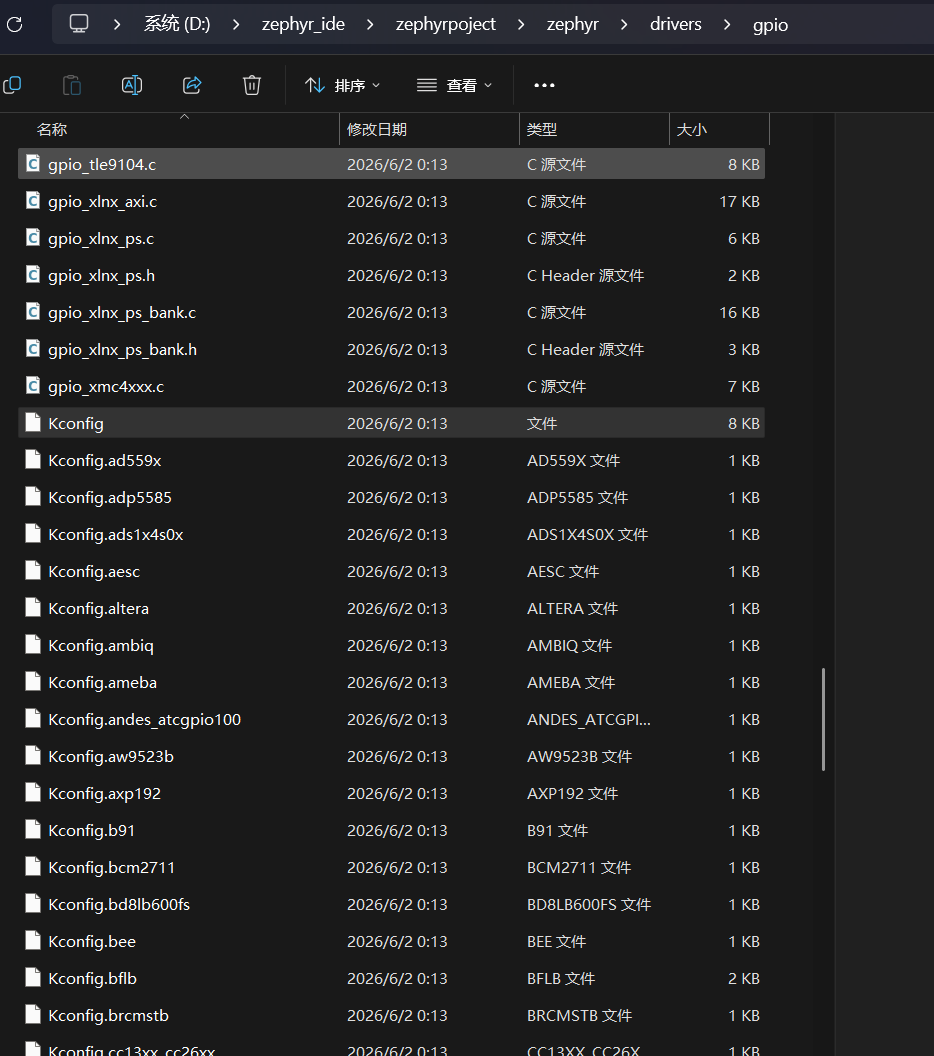
Task: Select the file name Kconfig.aw9523b
Action: 110,757
